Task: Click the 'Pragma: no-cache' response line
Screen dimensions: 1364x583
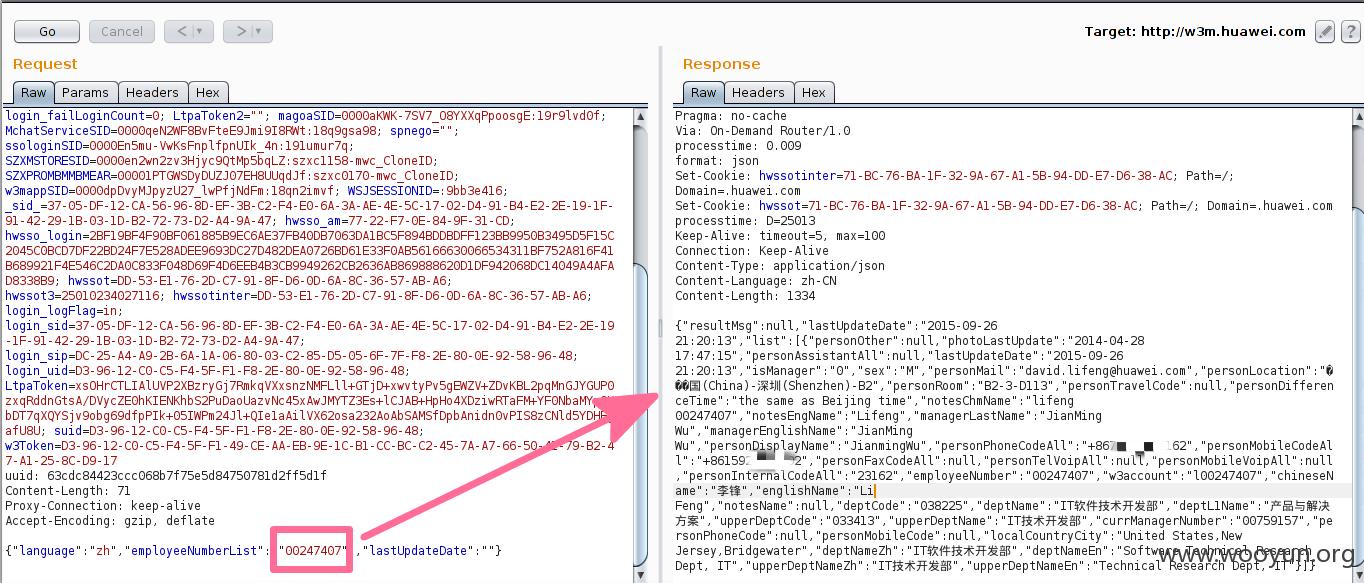Action: pos(731,116)
